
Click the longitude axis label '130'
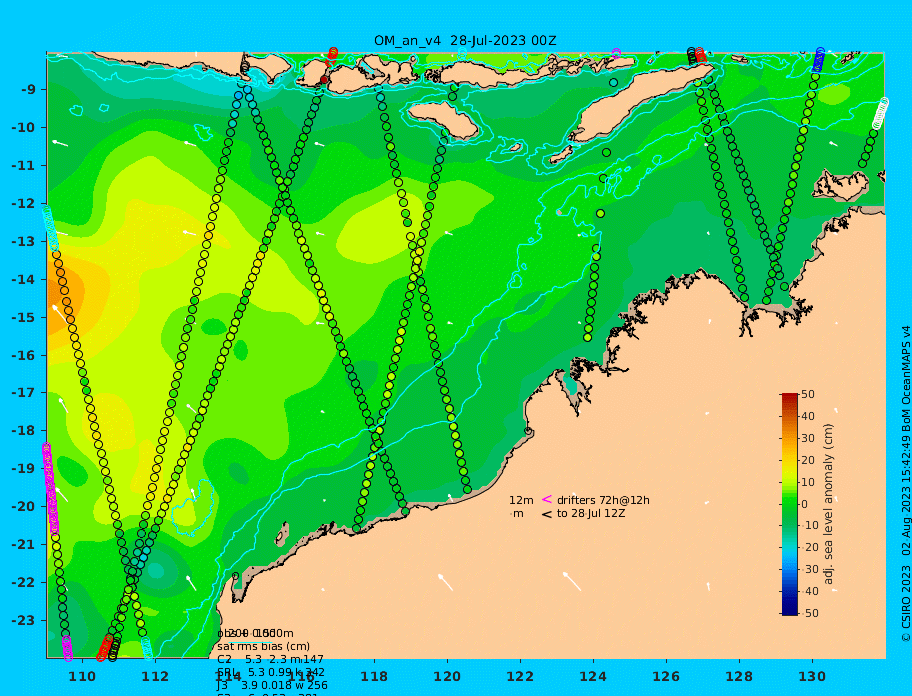pyautogui.click(x=812, y=676)
